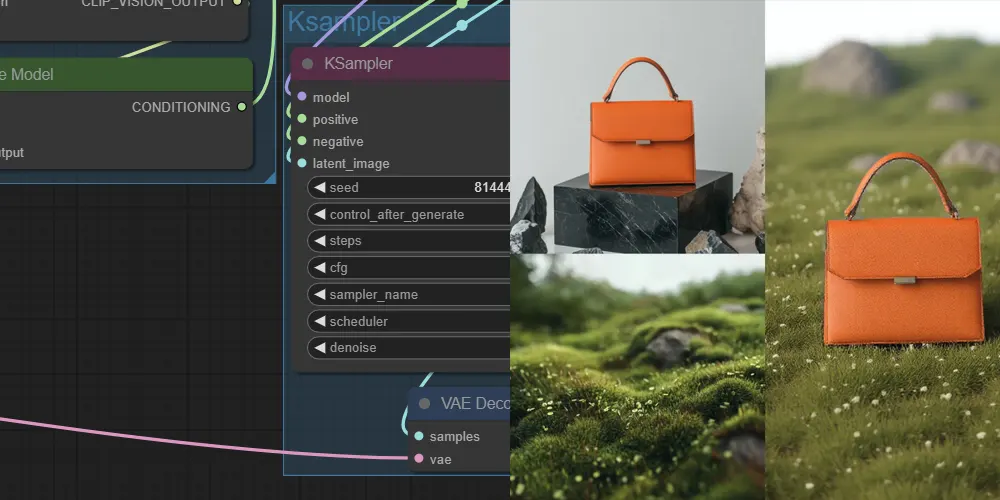
Task: Decrease denoise with left arrow
Action: [x=320, y=348]
